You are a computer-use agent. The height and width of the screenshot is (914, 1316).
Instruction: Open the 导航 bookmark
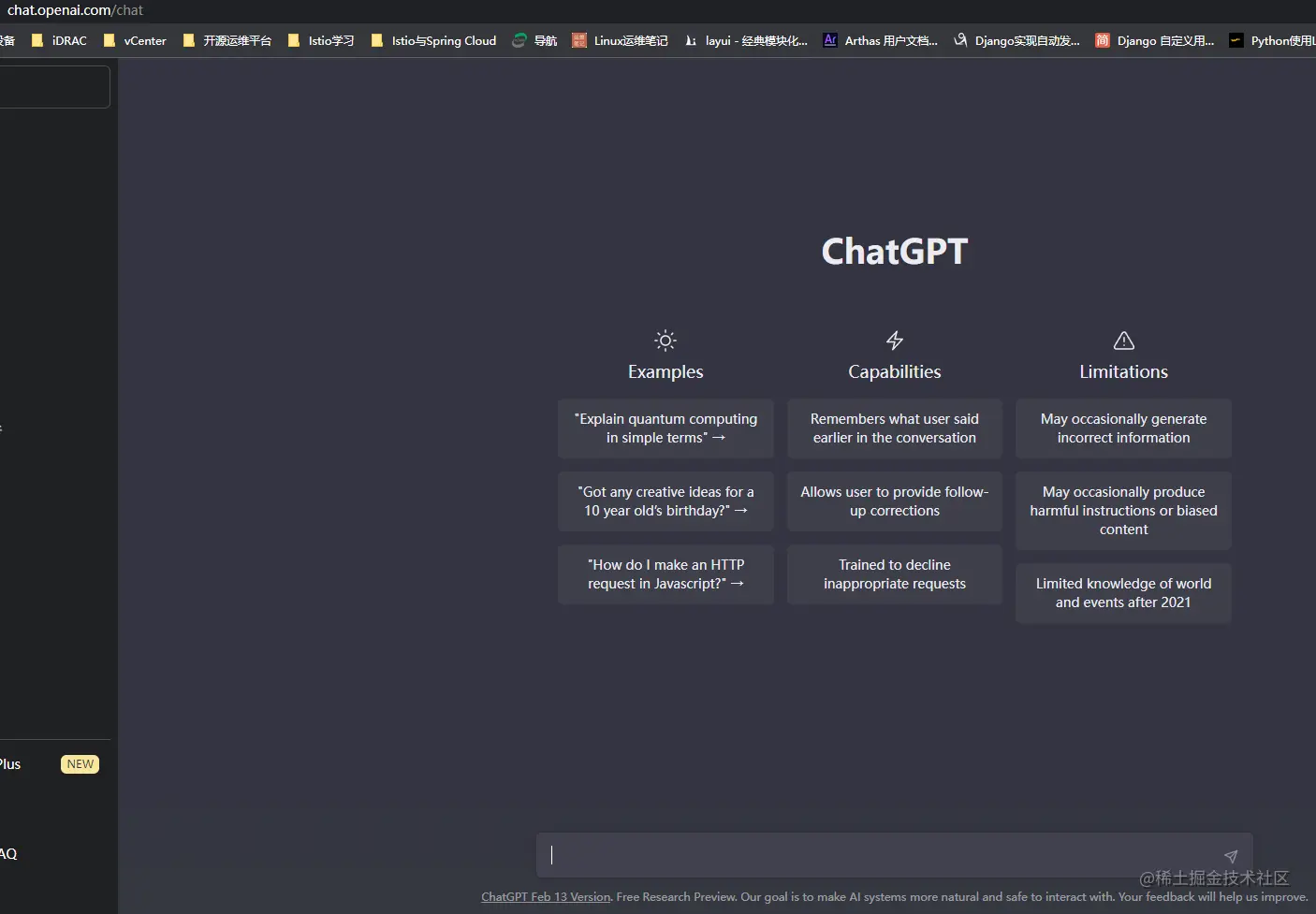(x=534, y=40)
